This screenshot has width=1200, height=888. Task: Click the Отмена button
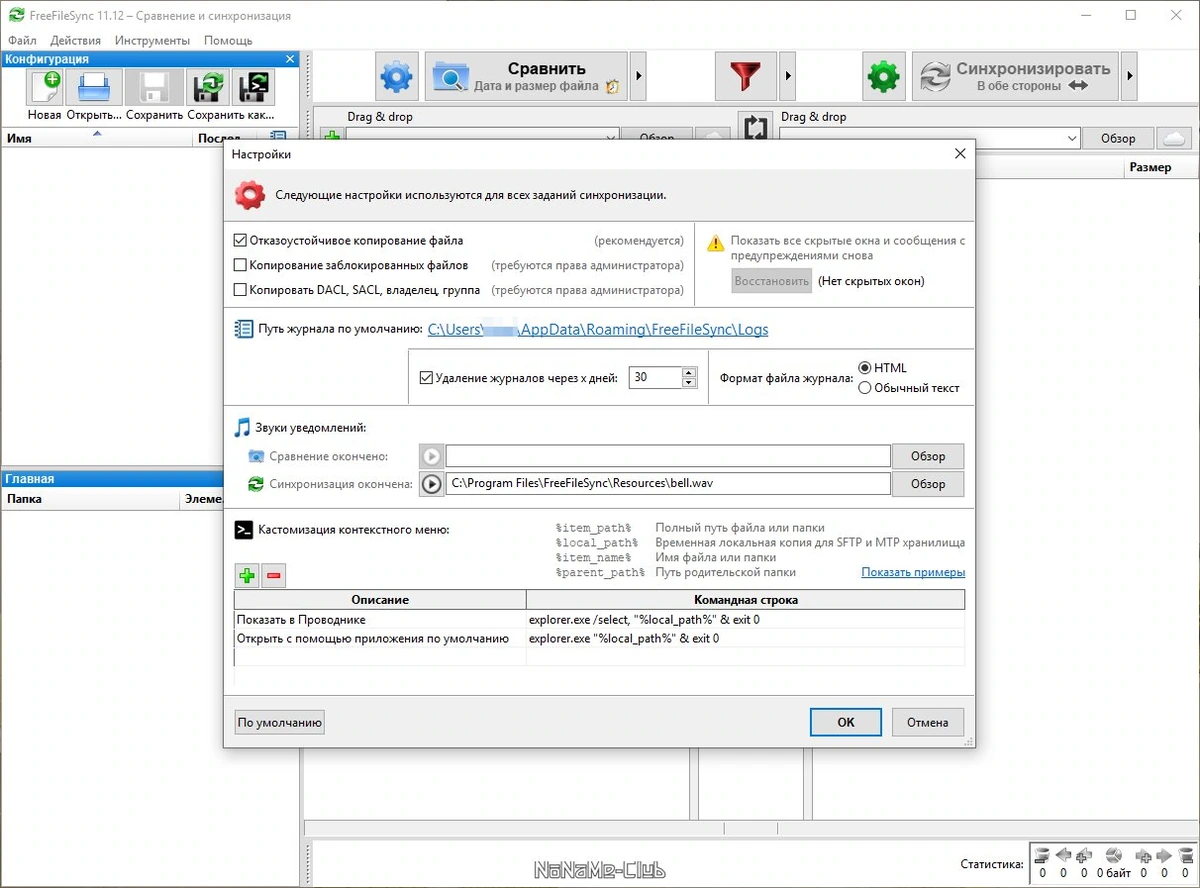pyautogui.click(x=927, y=722)
